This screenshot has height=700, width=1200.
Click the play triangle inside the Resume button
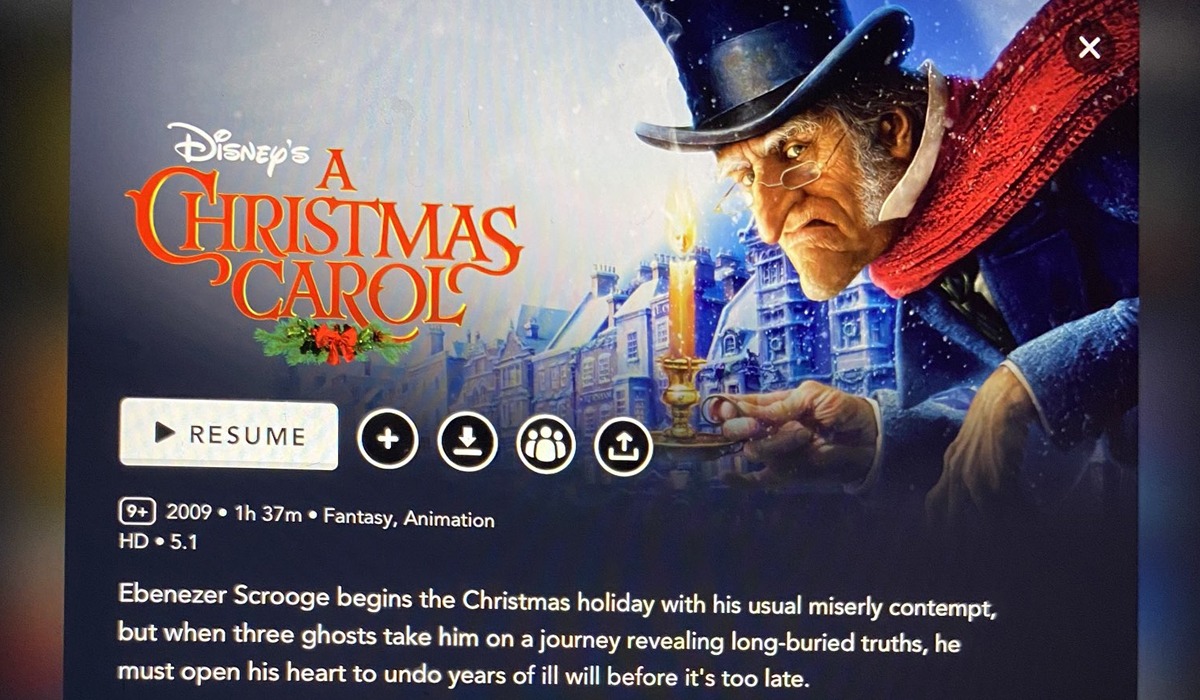click(x=166, y=433)
